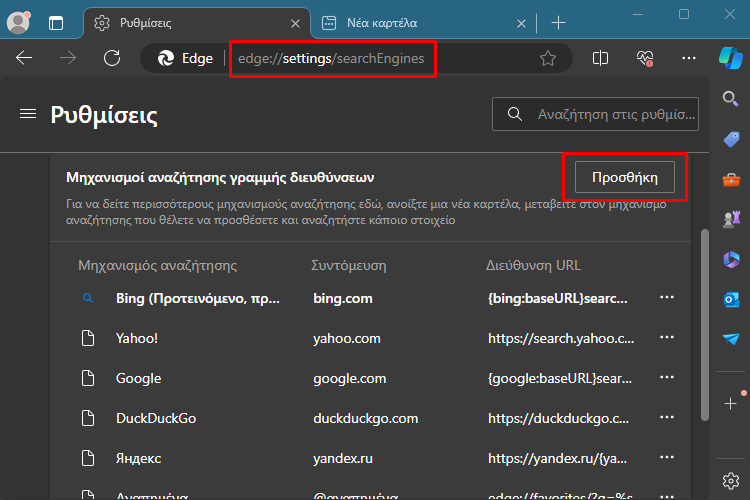Open Outlook in the sidebar
The height and width of the screenshot is (500, 750).
point(731,300)
